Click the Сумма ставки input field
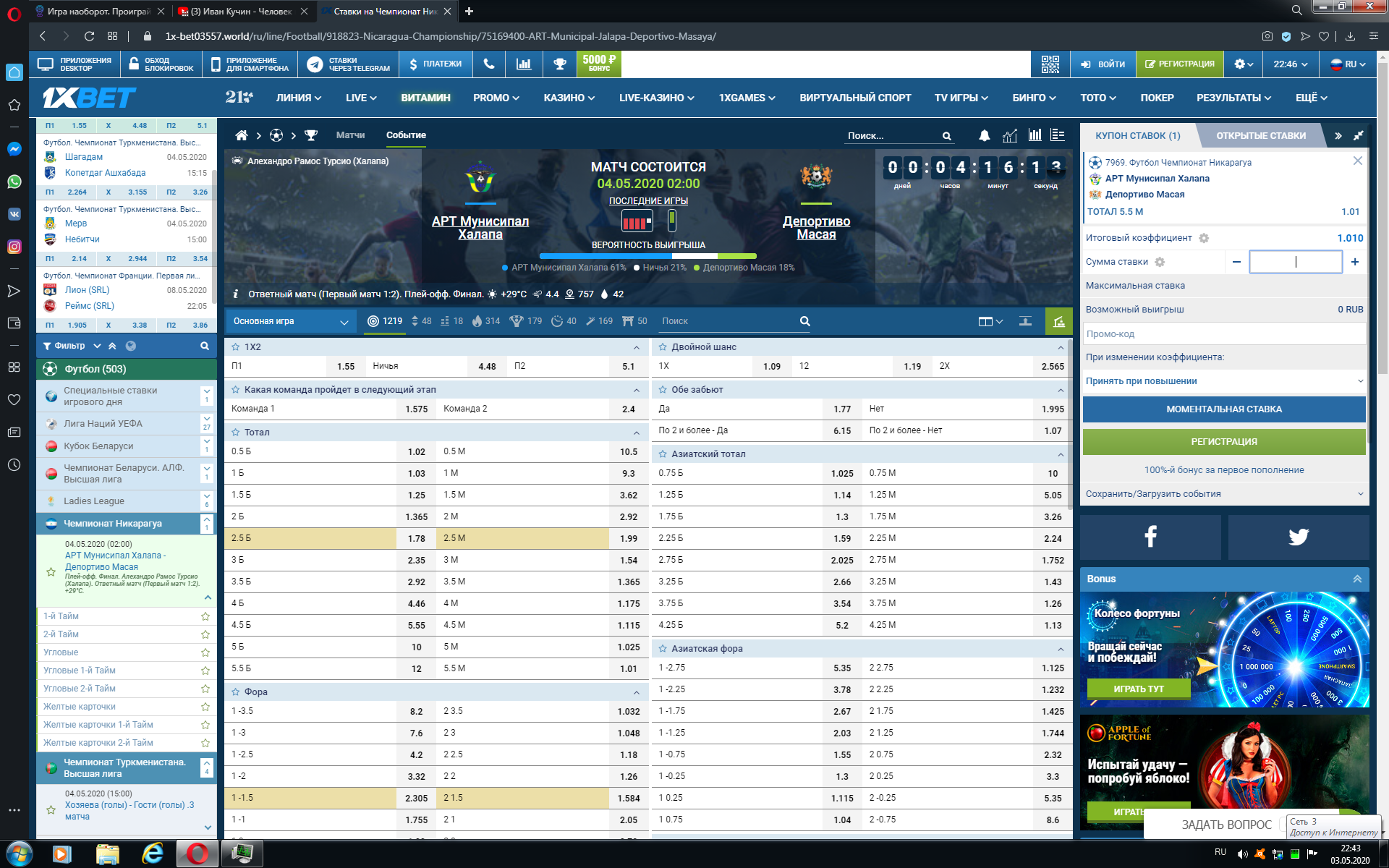 tap(1296, 262)
